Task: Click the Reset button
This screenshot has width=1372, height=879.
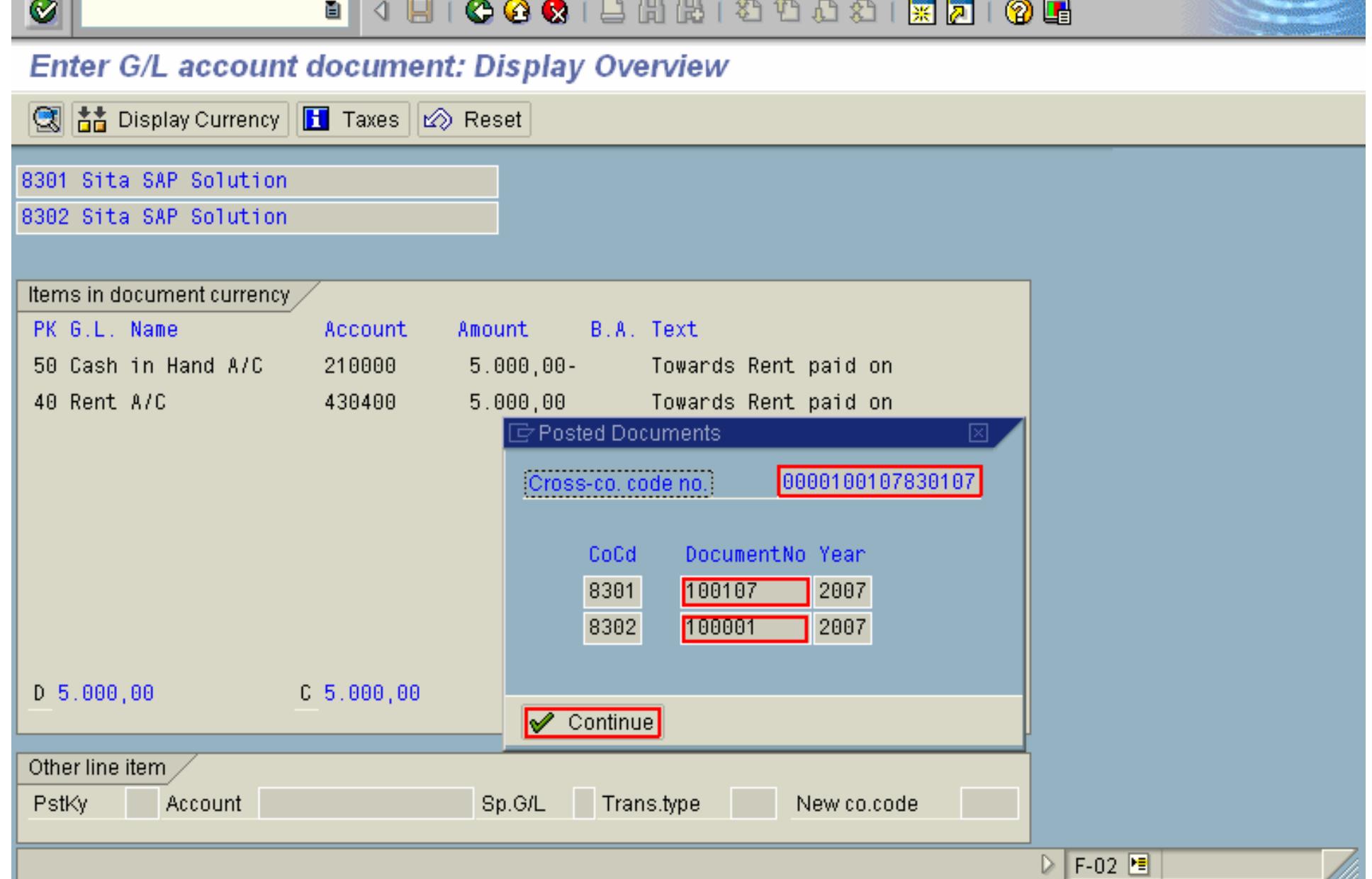Action: 473,119
